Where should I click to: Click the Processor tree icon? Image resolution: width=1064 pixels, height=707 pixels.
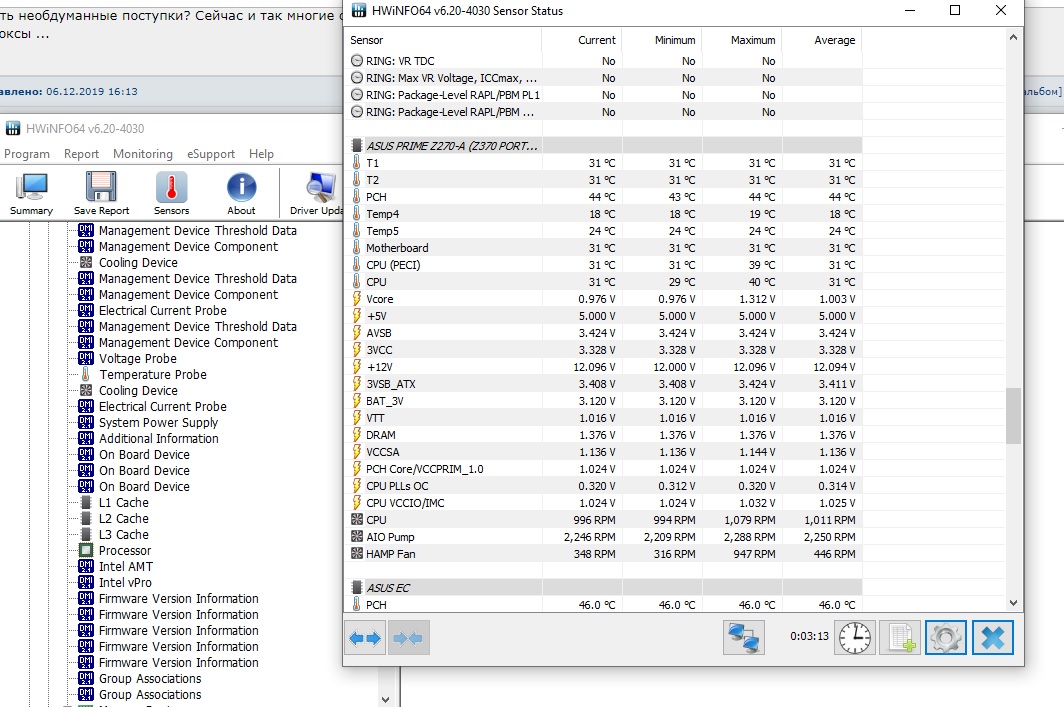(86, 550)
